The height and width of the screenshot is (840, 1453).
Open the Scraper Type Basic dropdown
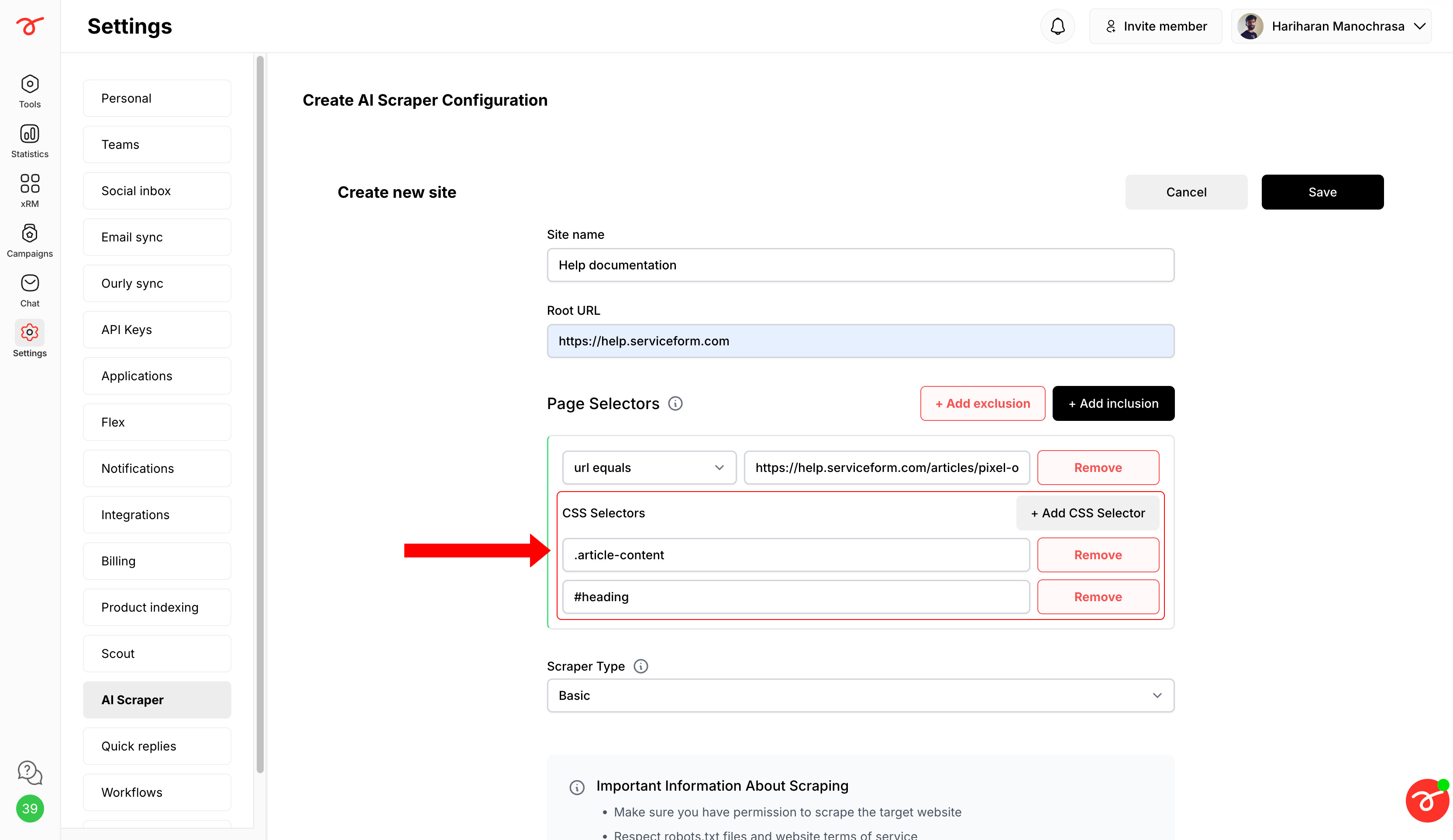(860, 695)
